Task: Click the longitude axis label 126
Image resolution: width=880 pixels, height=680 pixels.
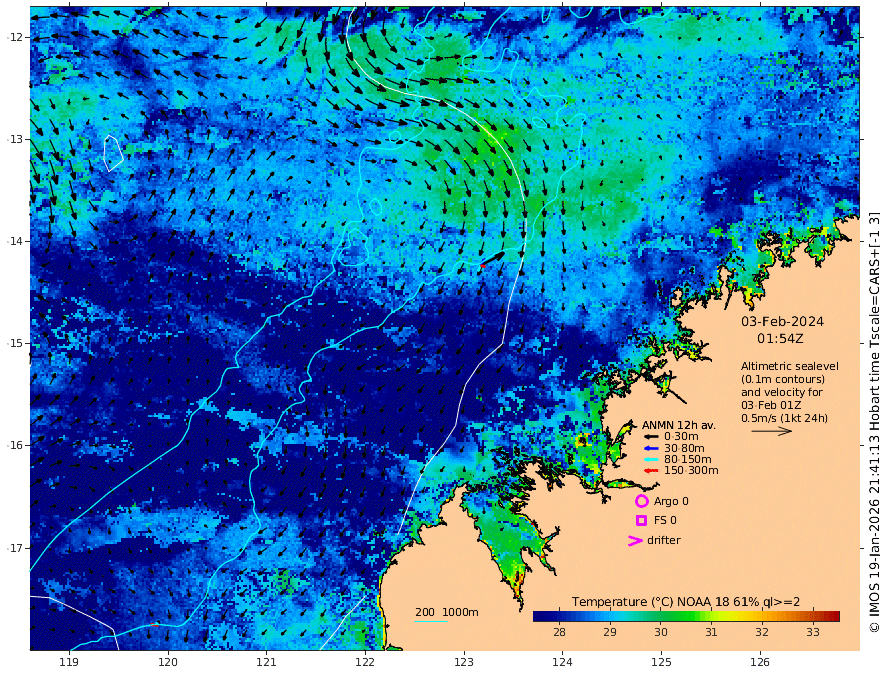Action: click(x=760, y=663)
